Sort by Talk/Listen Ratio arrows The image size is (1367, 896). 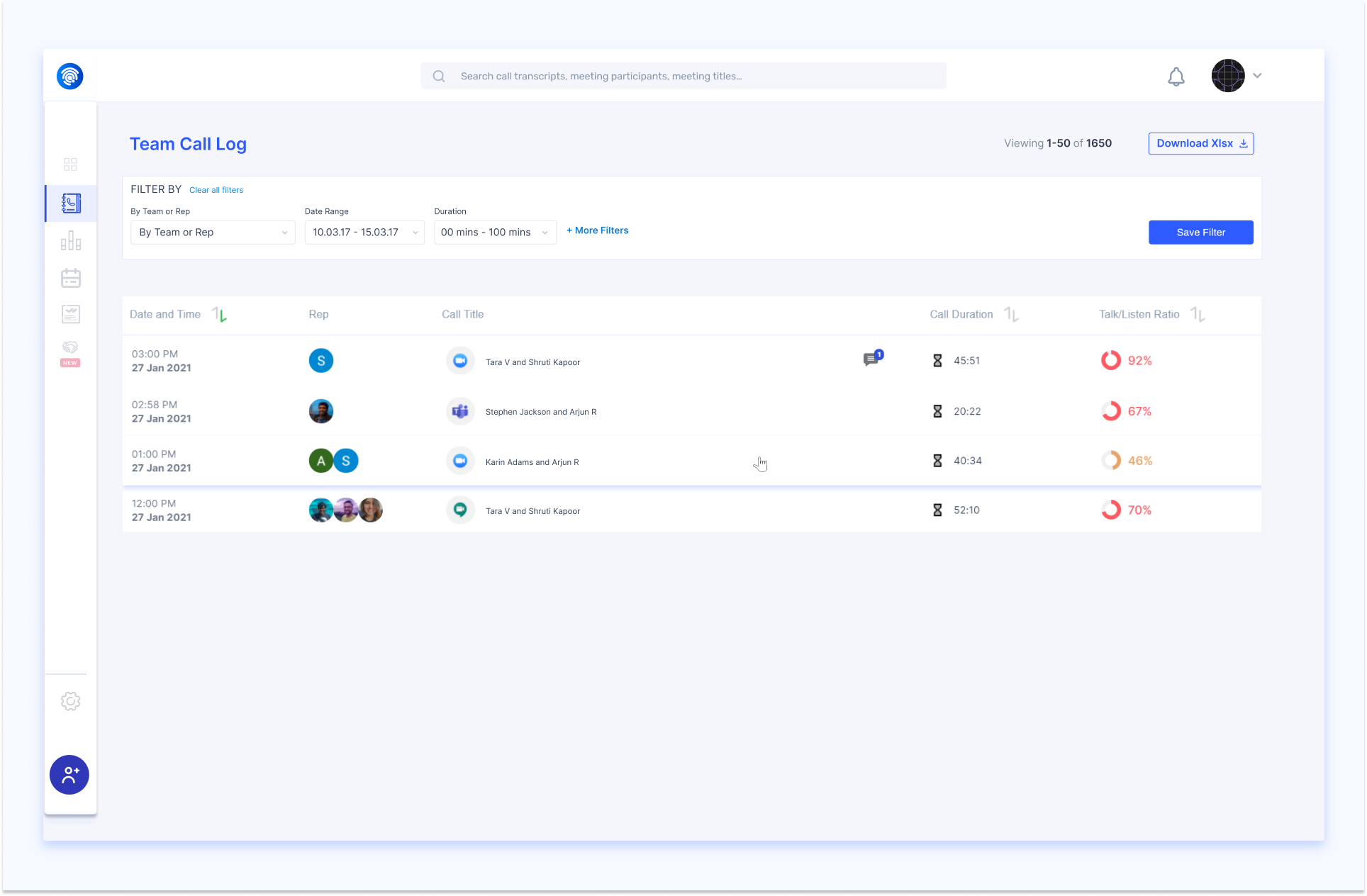pyautogui.click(x=1198, y=315)
